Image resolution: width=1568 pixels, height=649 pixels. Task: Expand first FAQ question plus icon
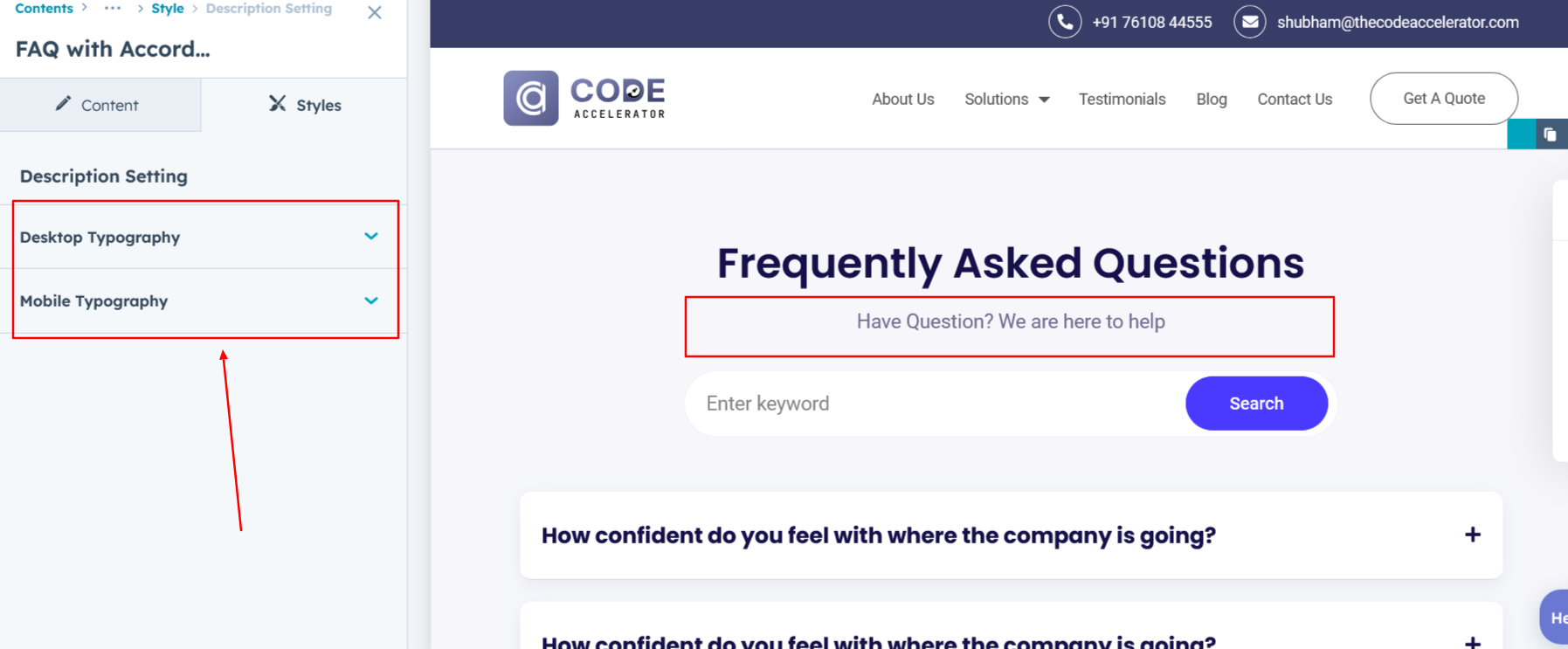tap(1472, 535)
